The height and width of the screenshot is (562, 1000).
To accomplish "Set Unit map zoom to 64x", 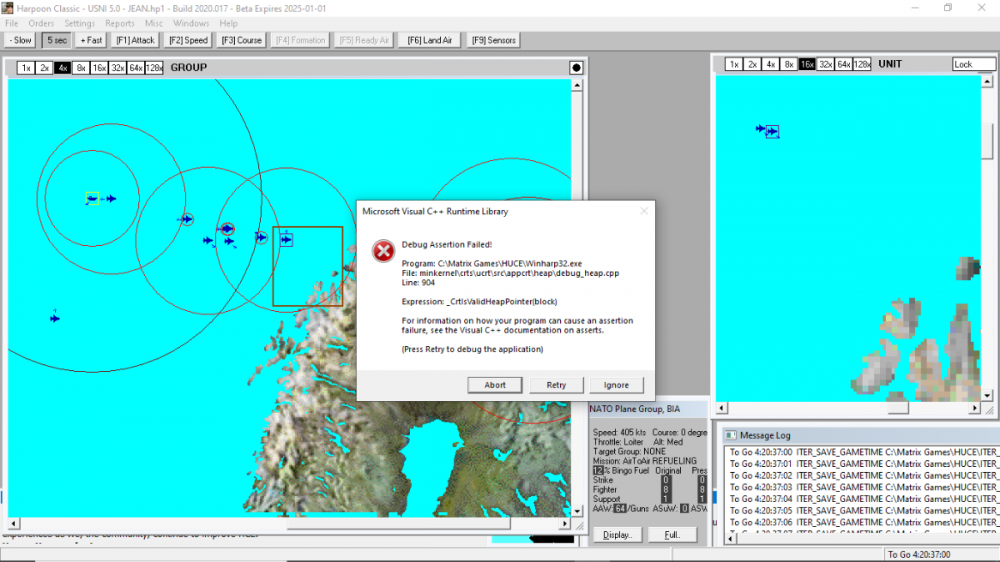I will 844,64.
